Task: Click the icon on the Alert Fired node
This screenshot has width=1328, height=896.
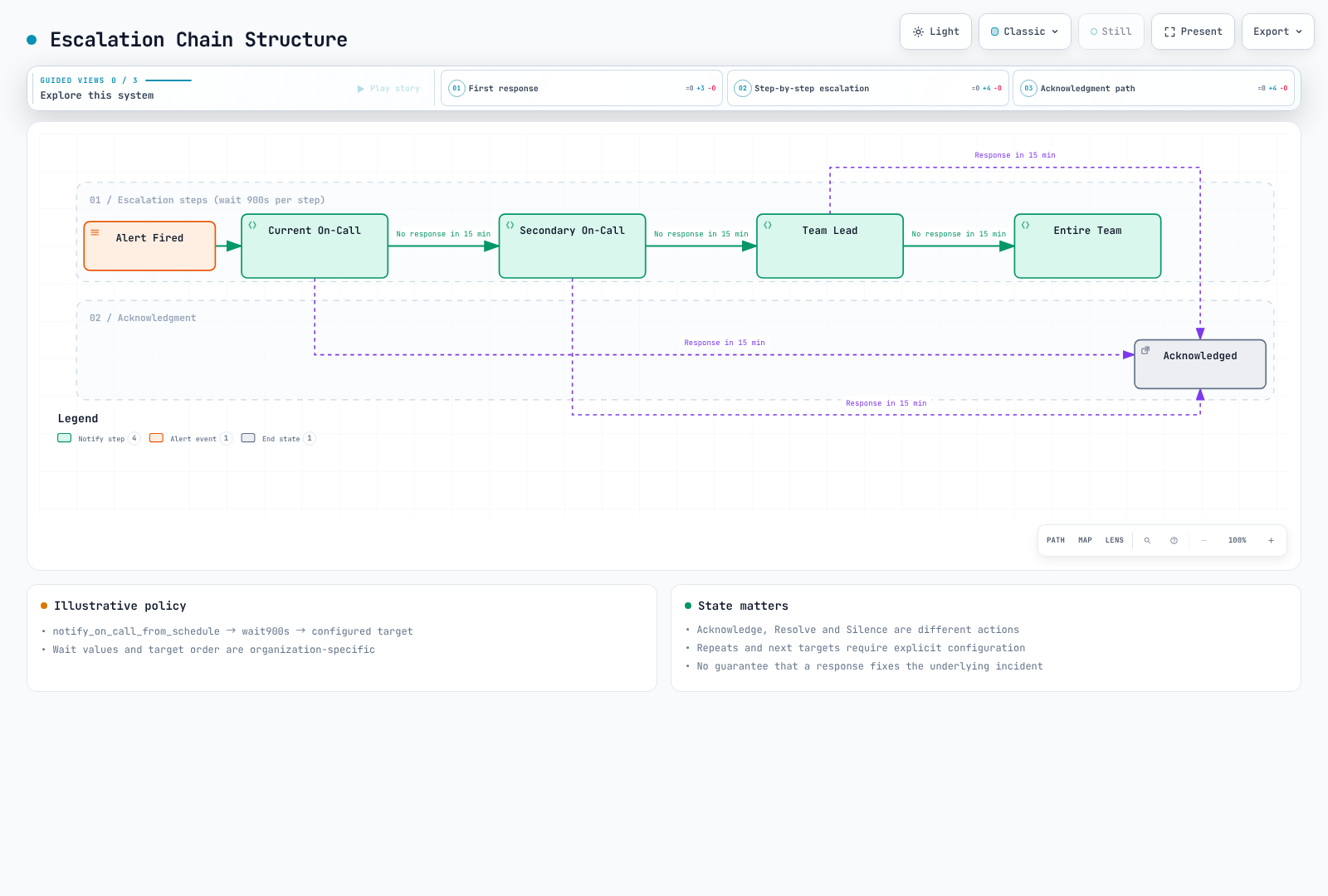Action: (x=95, y=232)
